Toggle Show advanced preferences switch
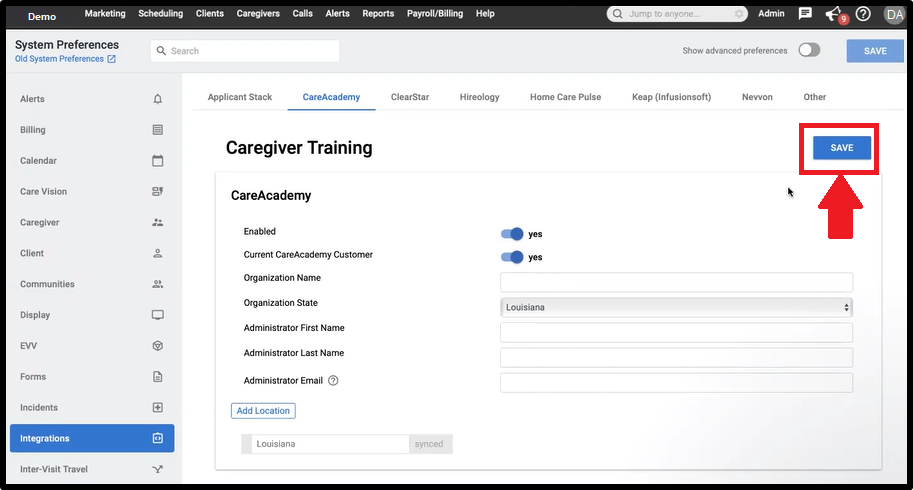 809,50
